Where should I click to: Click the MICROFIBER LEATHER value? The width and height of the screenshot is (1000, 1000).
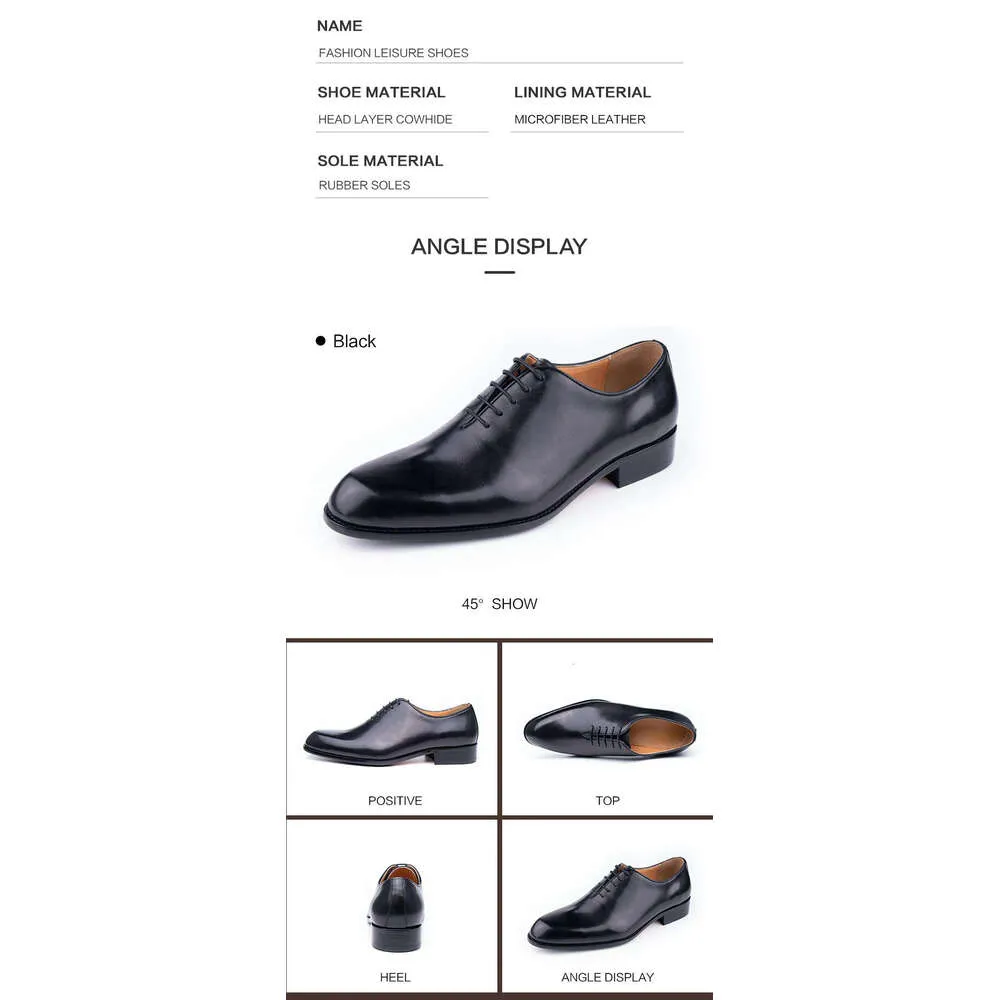[x=580, y=119]
